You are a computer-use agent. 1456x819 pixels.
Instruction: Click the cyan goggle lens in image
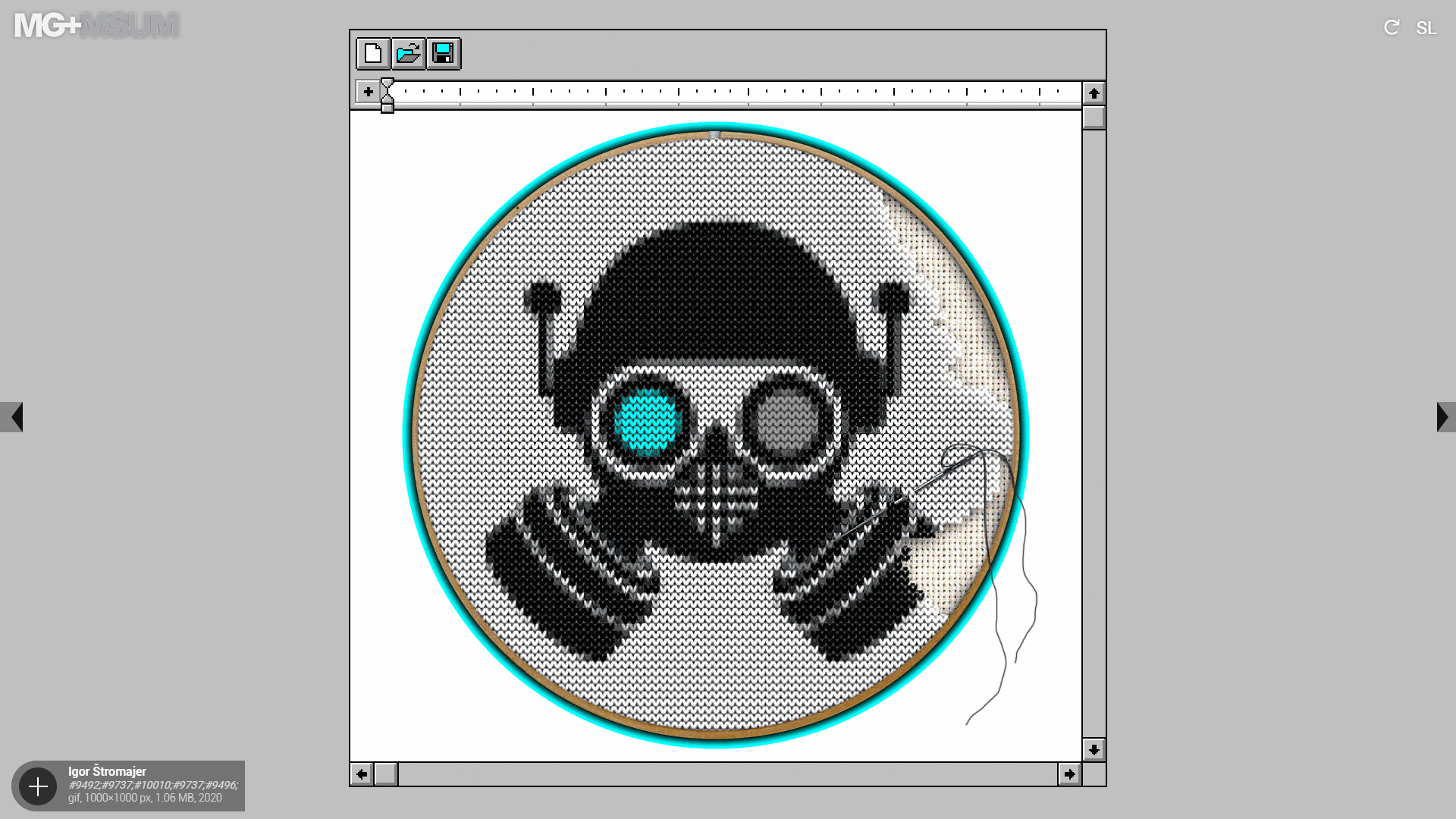click(646, 422)
